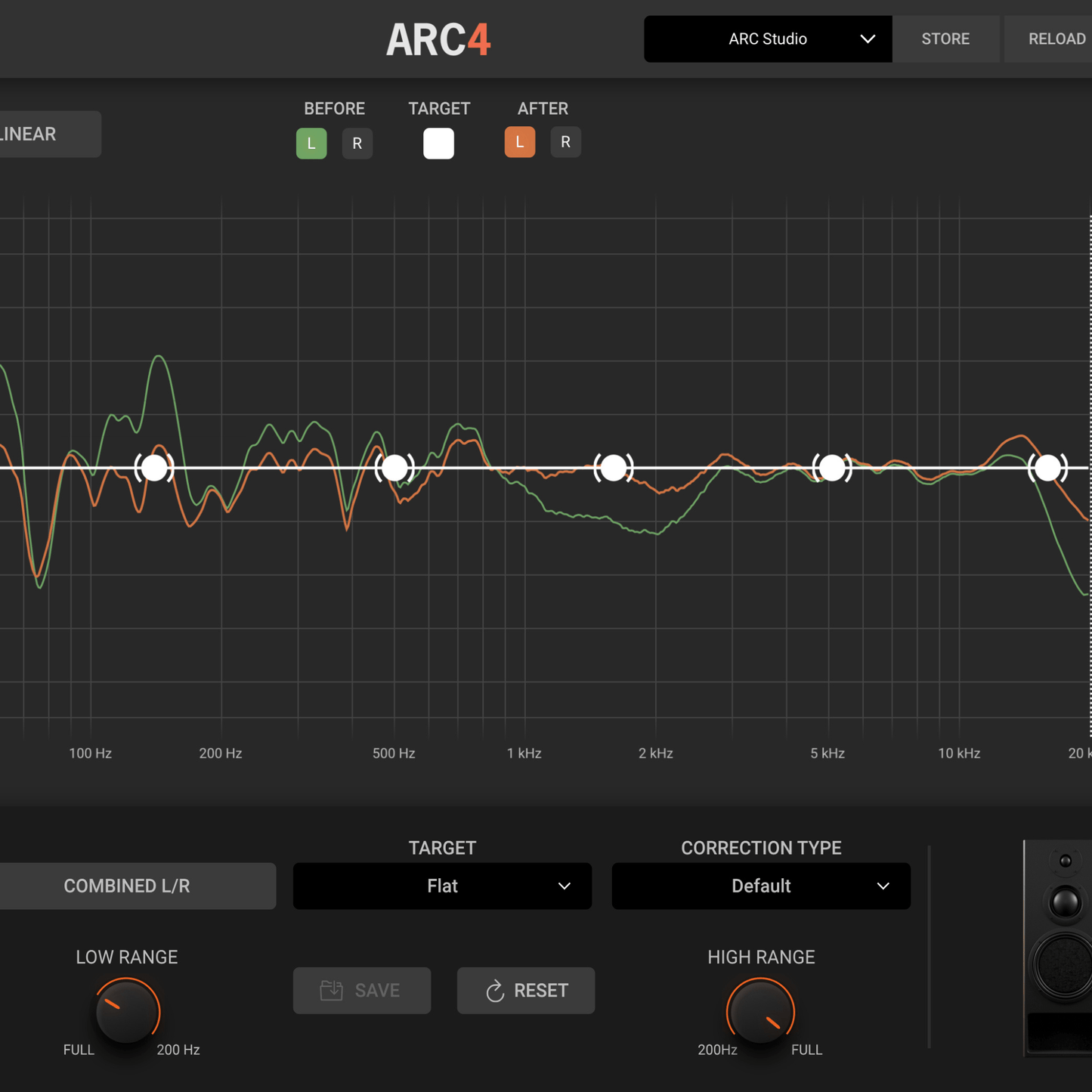Click the ARC4 logo

pos(438,39)
